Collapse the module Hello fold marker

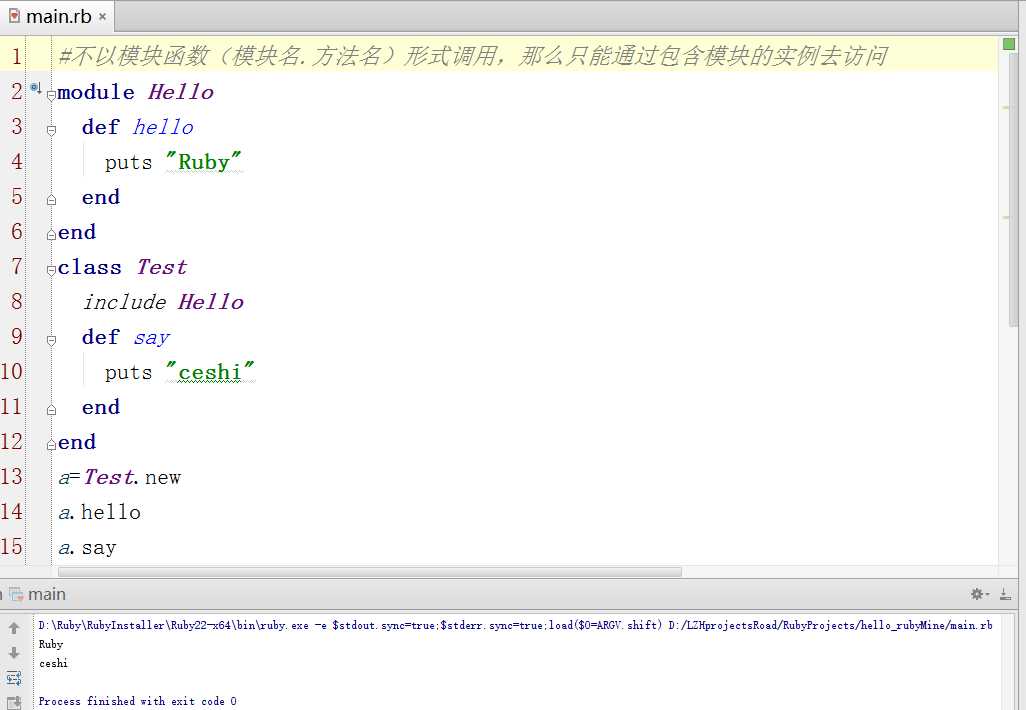(51, 96)
